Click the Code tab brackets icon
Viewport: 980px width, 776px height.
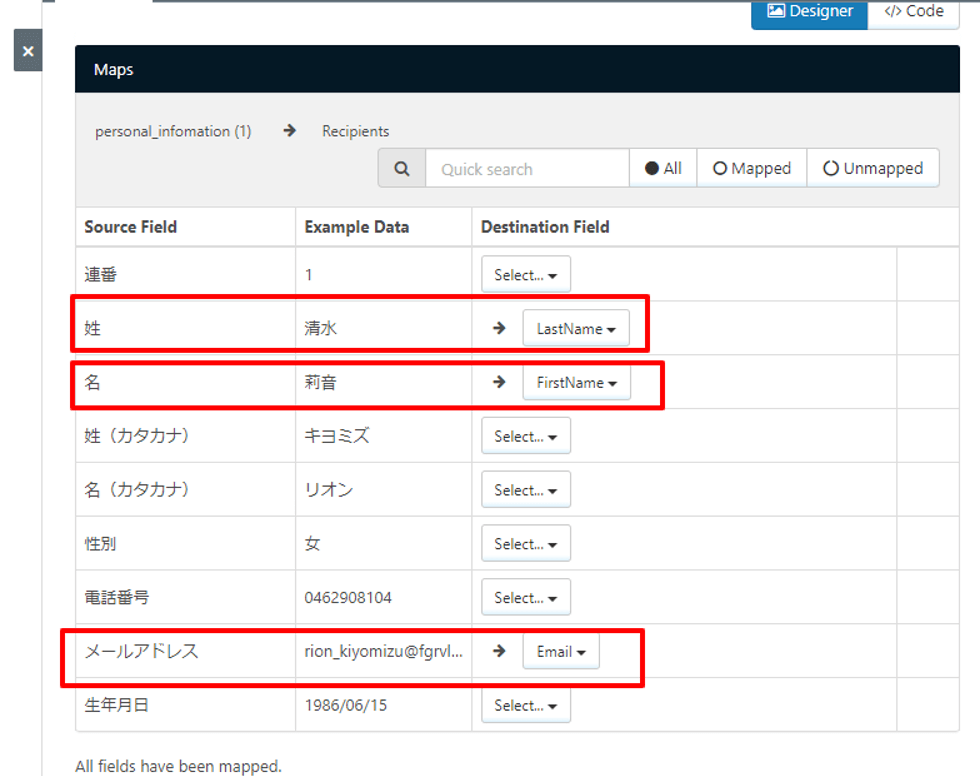click(892, 11)
